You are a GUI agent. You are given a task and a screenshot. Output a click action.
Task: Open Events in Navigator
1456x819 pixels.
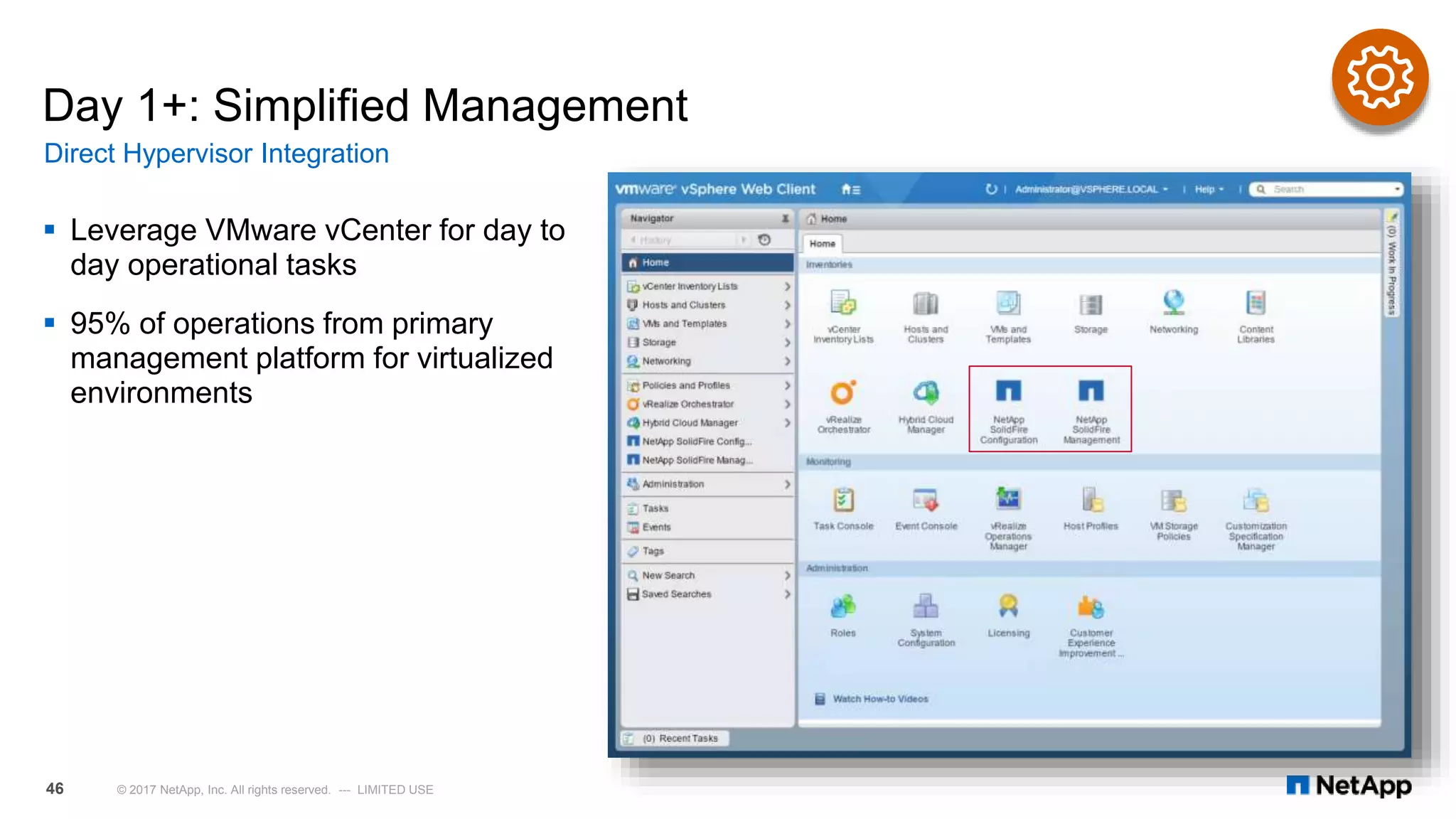[707, 527]
